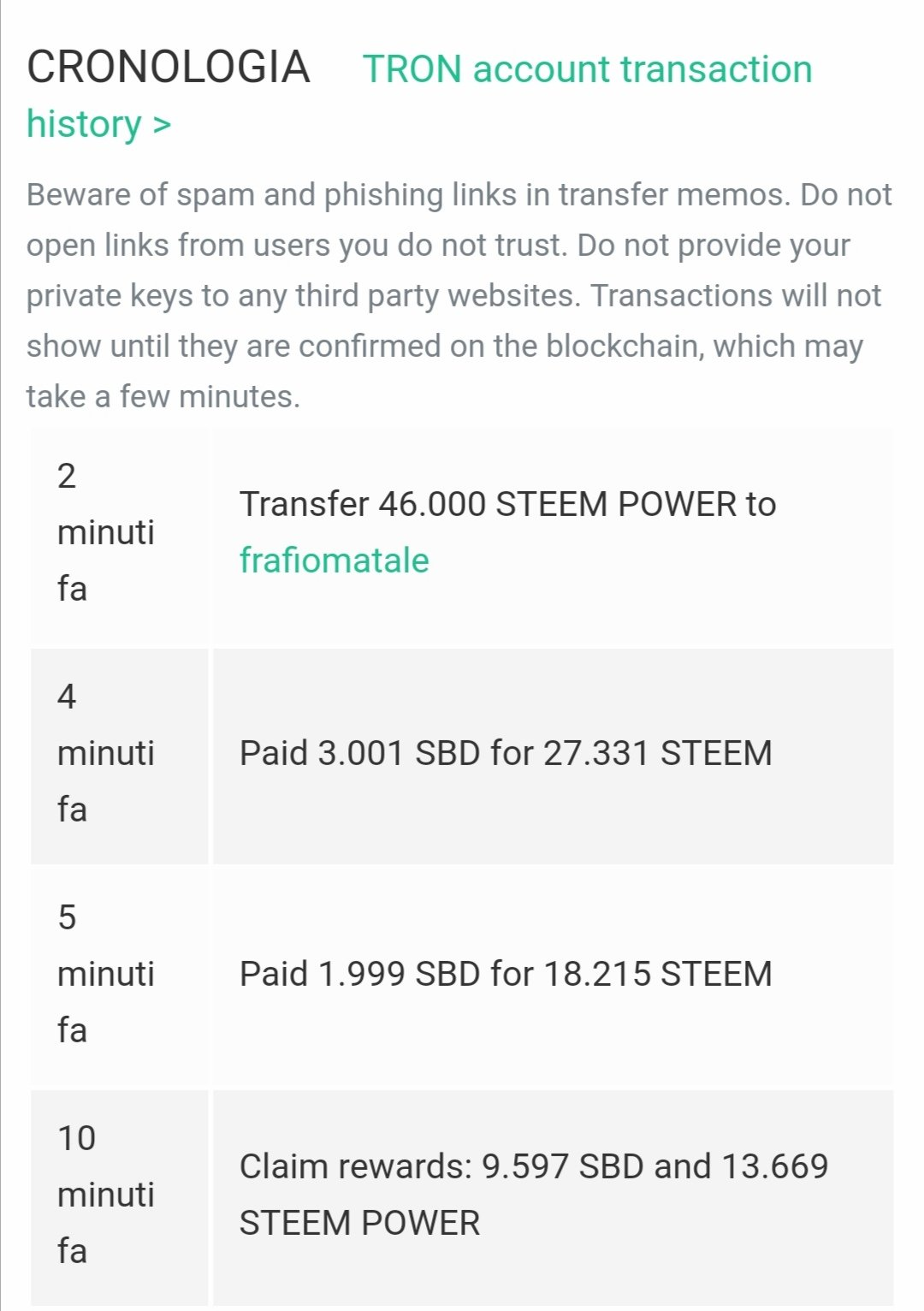The image size is (924, 1311).
Task: Click the '>' arrow after history
Action: 163,125
